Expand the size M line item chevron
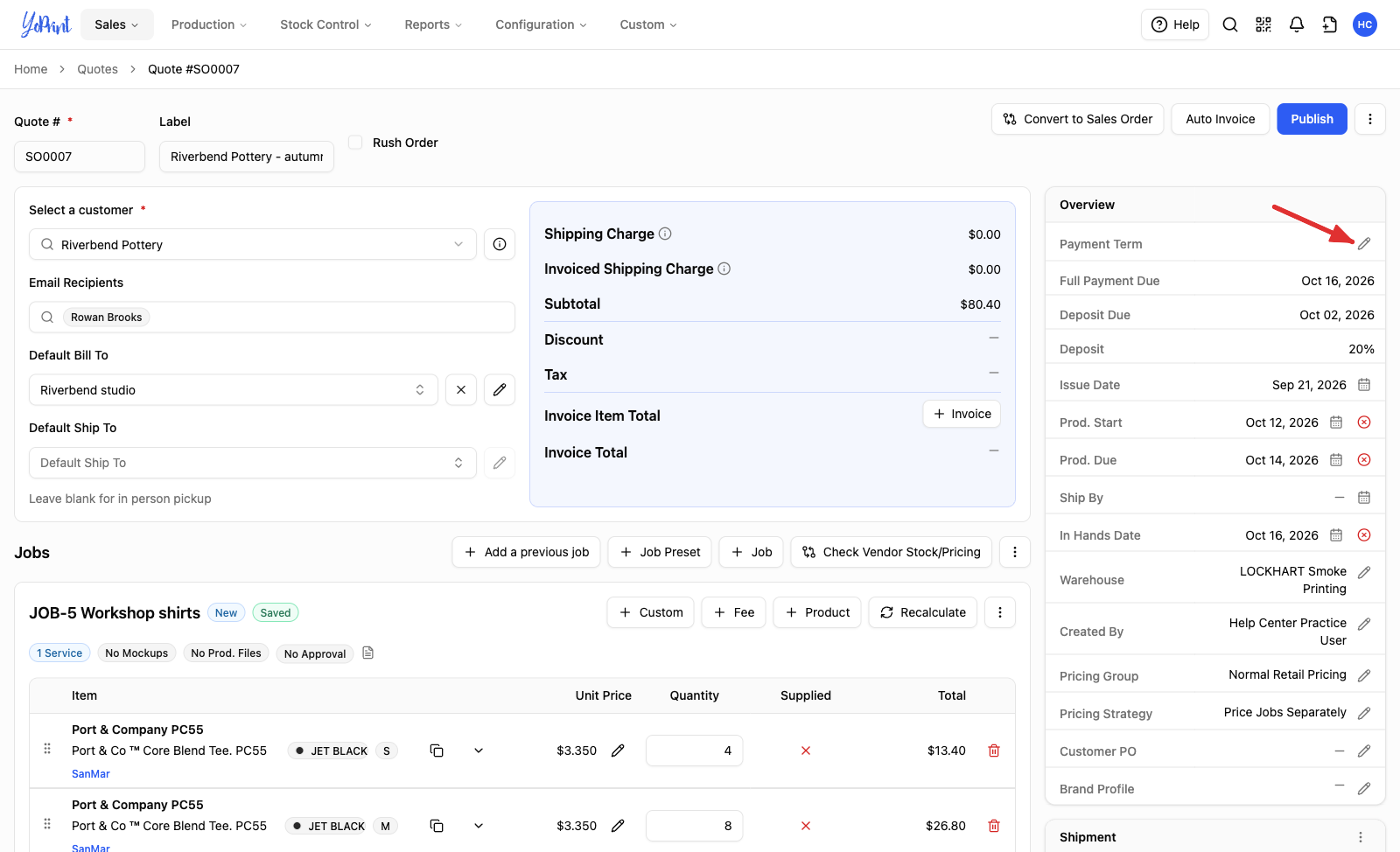 (x=479, y=826)
